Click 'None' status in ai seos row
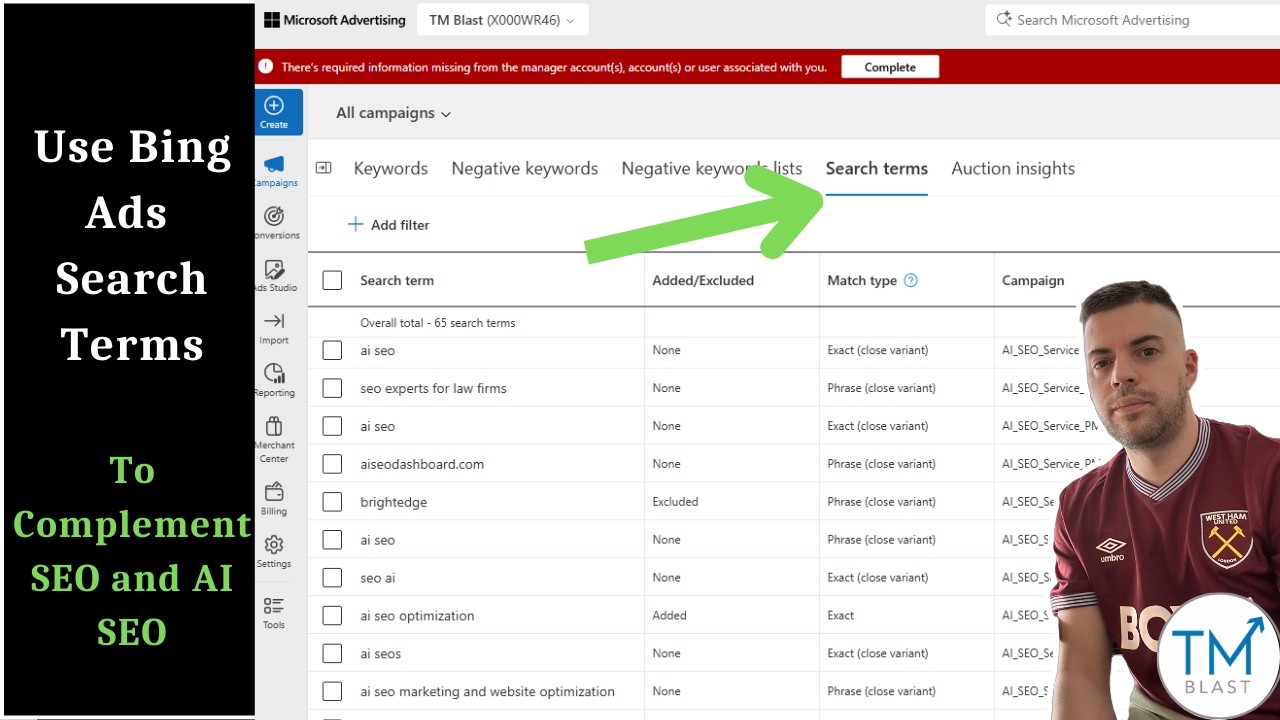The width and height of the screenshot is (1280, 720). click(666, 654)
